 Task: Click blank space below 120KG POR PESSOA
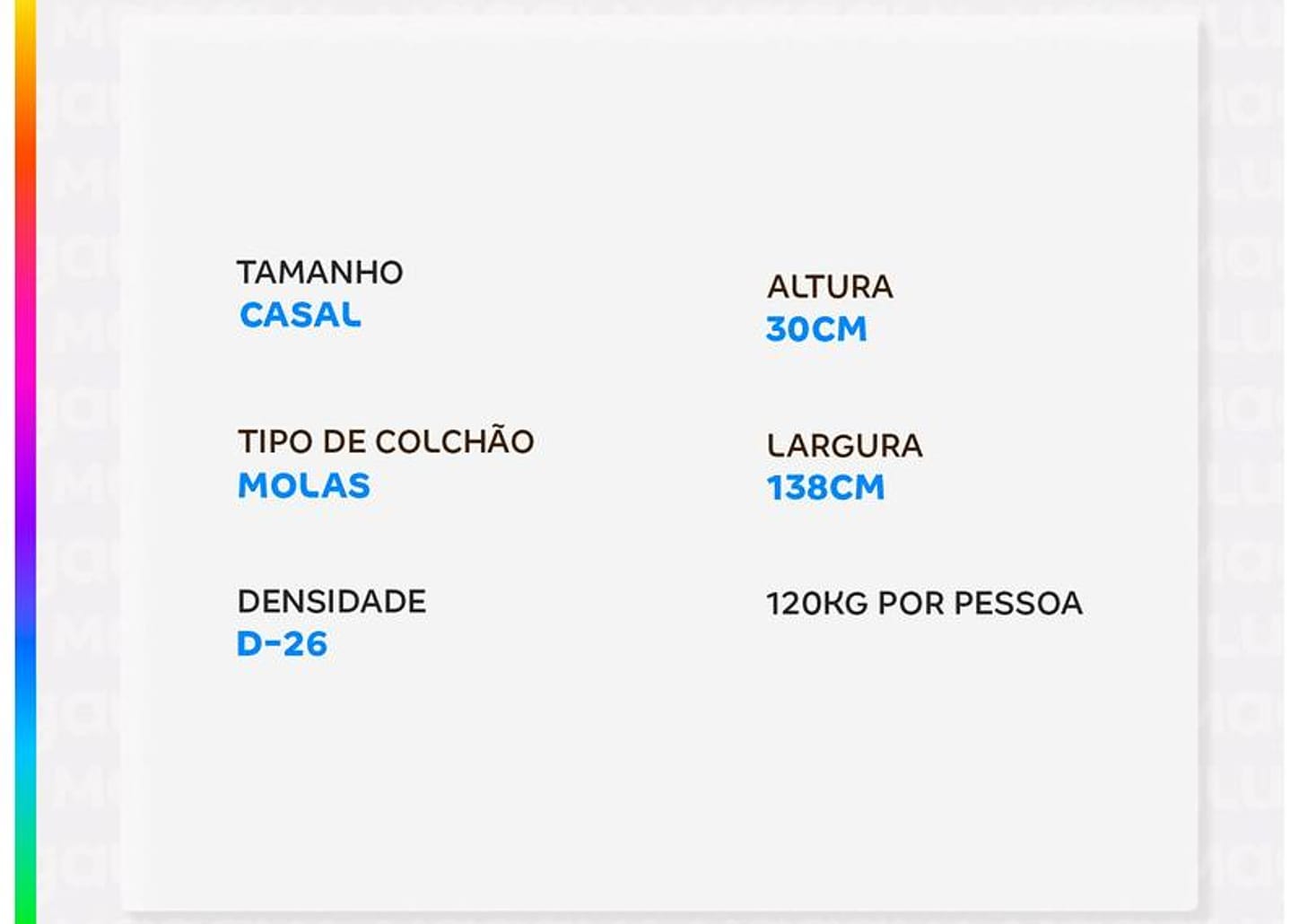click(924, 736)
